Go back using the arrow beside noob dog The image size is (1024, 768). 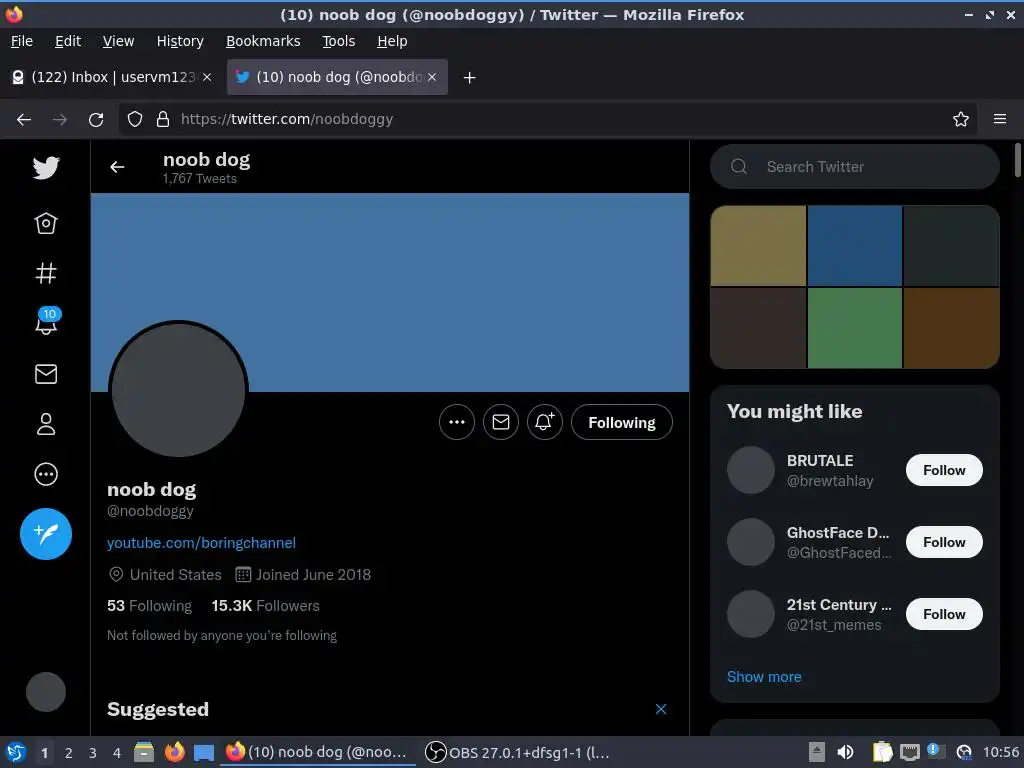[x=117, y=167]
